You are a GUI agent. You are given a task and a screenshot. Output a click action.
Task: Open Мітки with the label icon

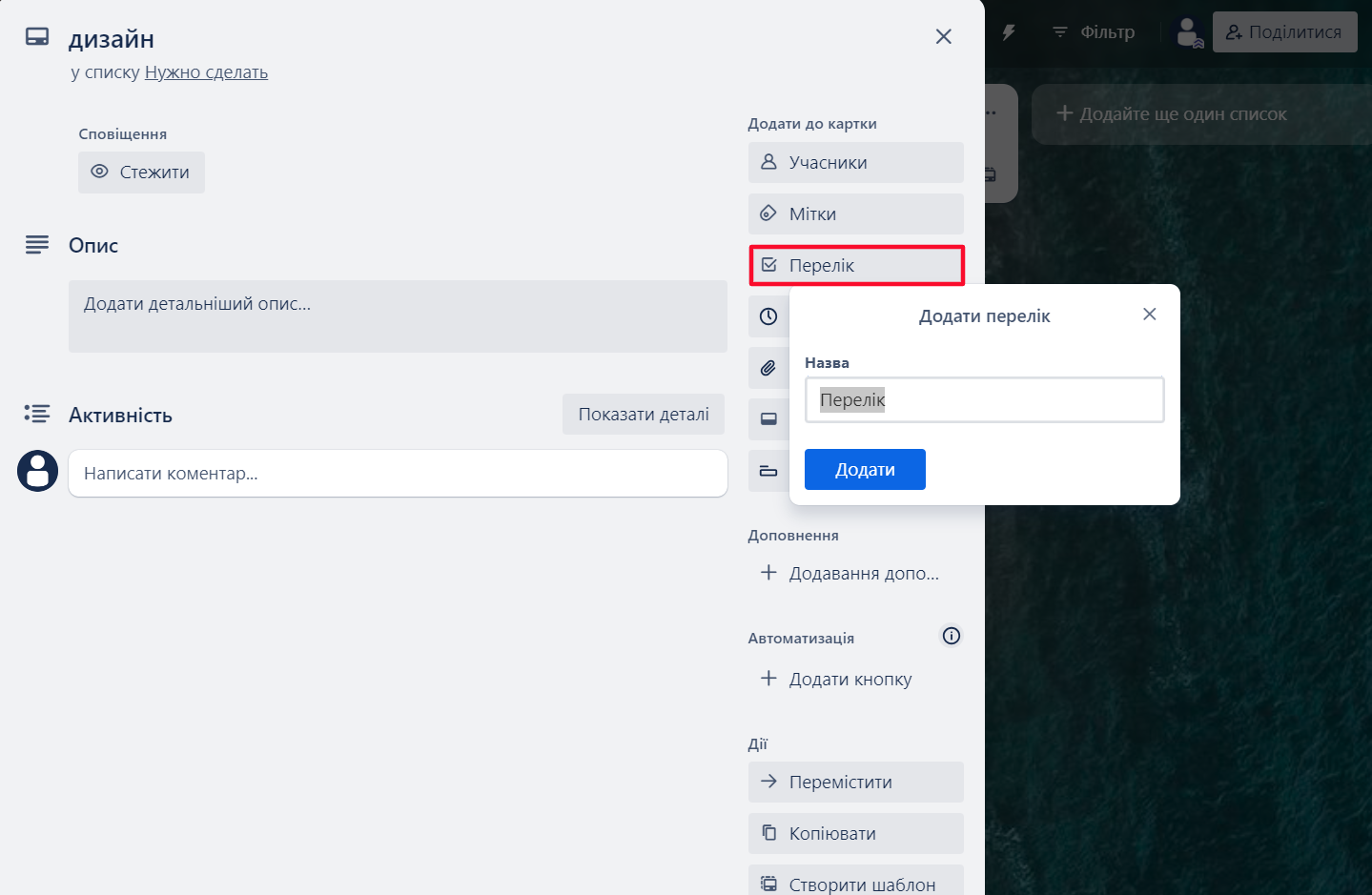pos(768,214)
